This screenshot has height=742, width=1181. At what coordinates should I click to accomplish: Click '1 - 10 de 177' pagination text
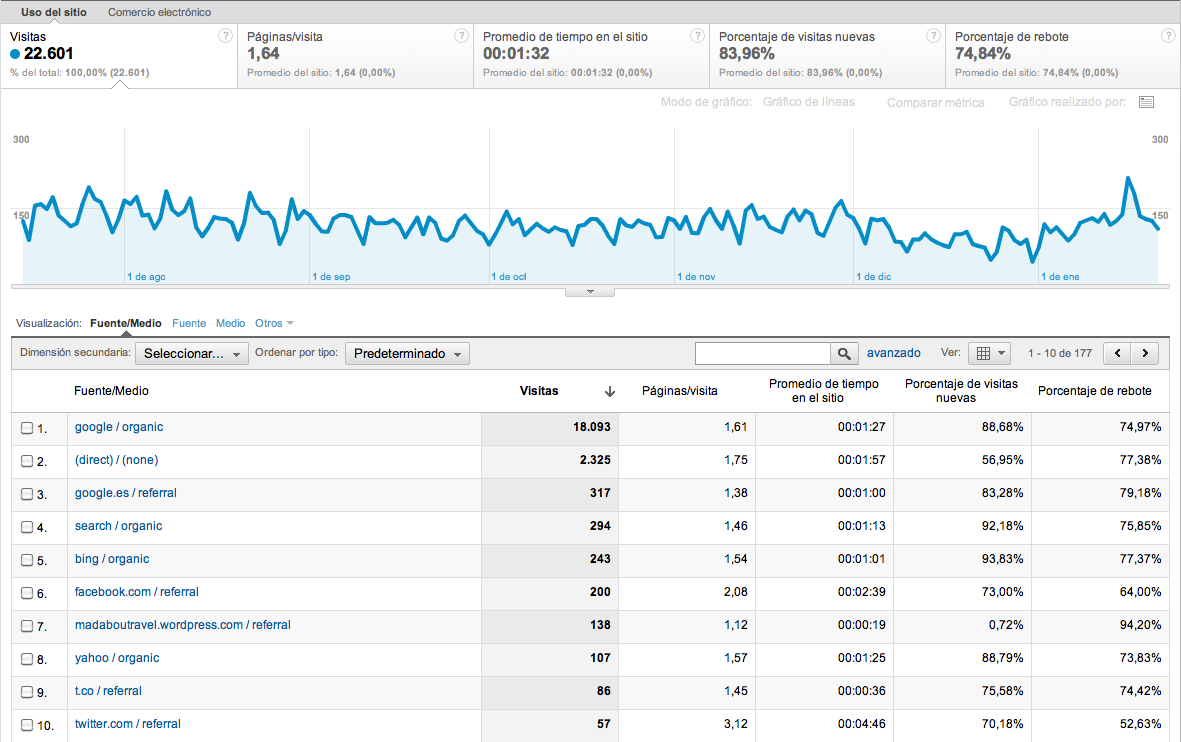[x=1060, y=353]
